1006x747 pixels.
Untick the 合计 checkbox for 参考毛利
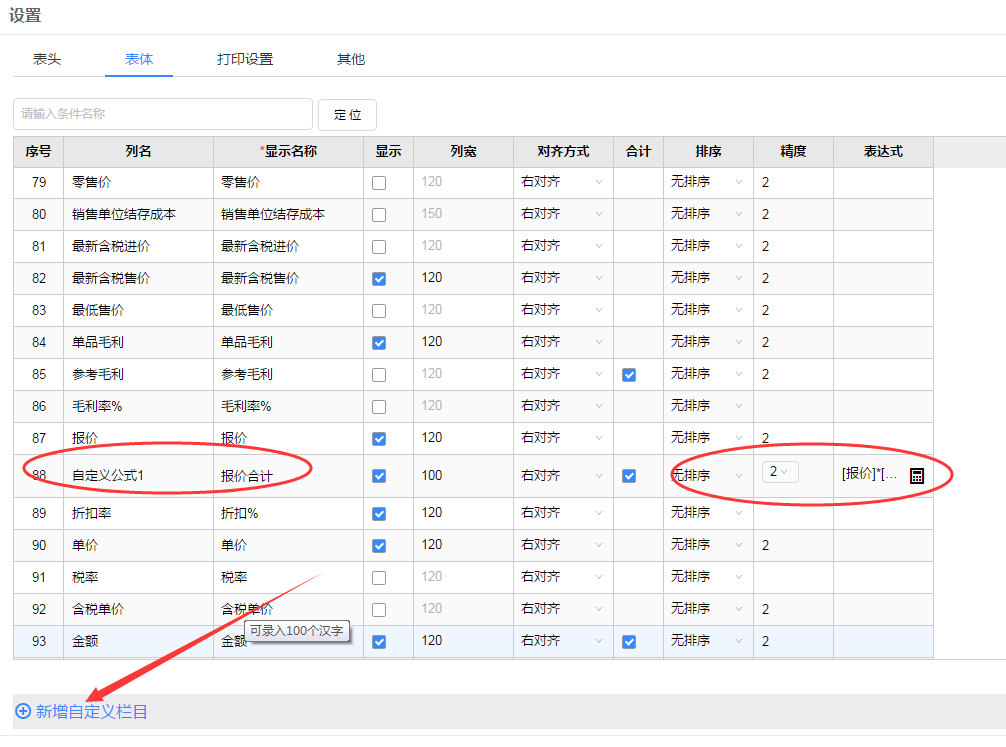pos(629,375)
